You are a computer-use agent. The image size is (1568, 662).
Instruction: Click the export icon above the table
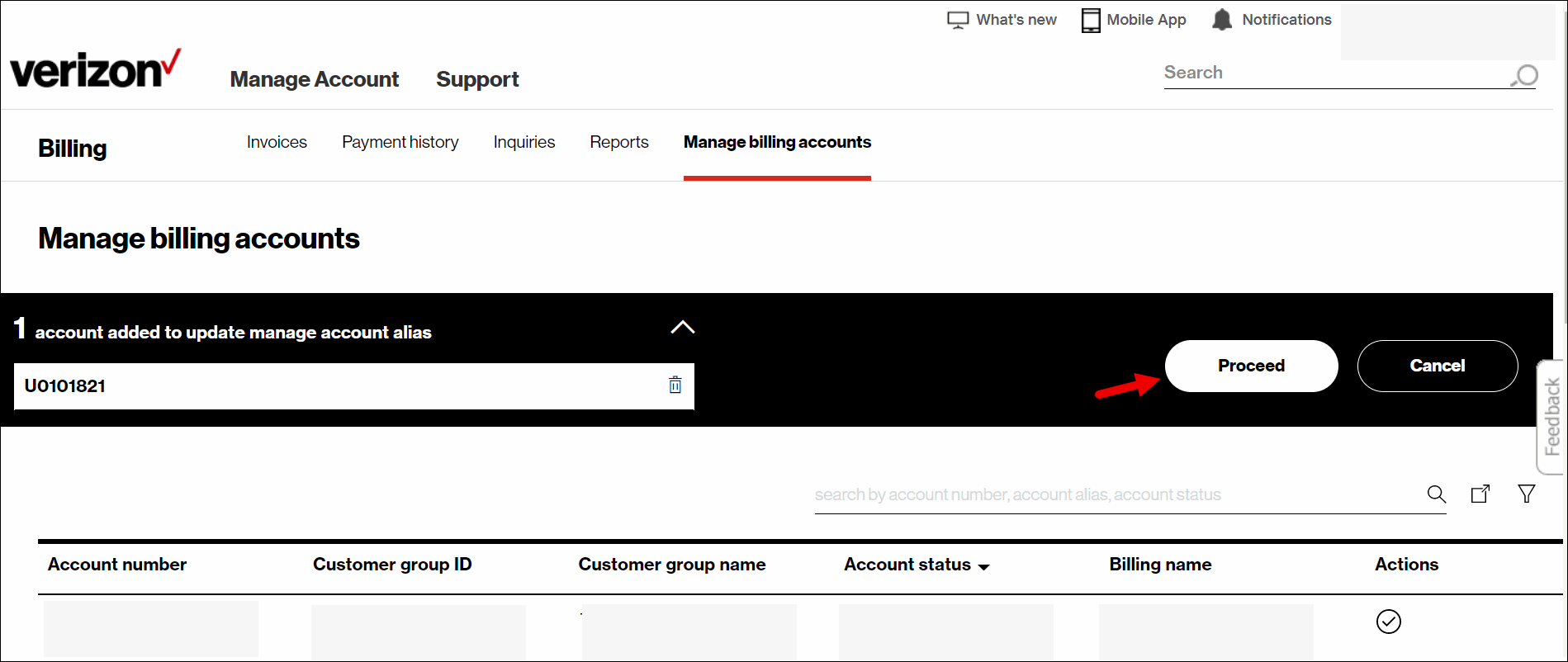[1480, 494]
